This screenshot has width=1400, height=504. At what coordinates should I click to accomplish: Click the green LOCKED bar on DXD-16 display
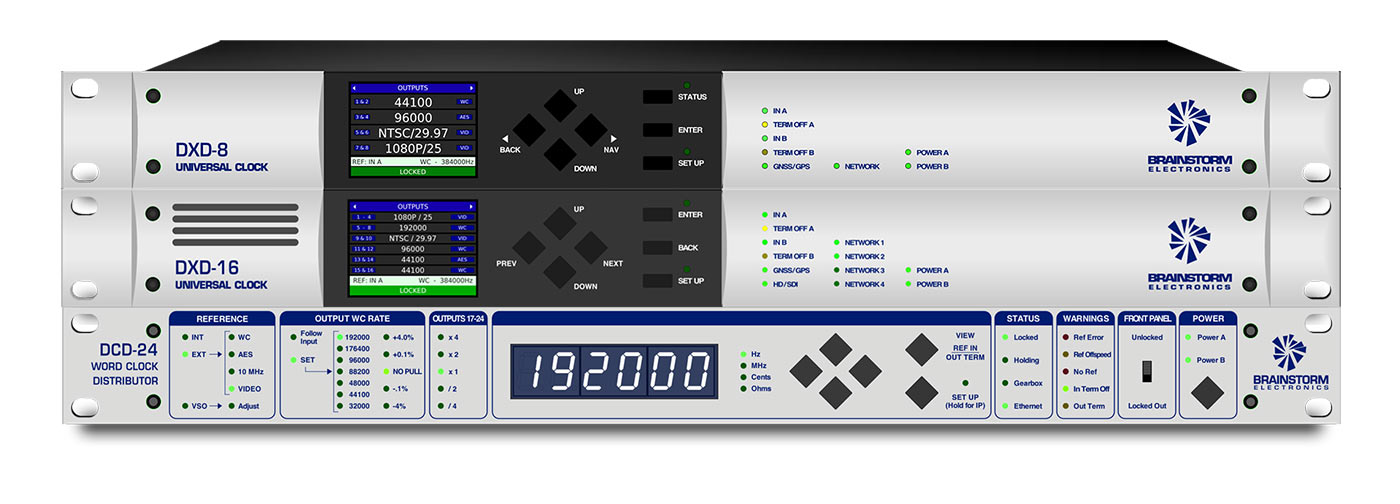click(413, 290)
